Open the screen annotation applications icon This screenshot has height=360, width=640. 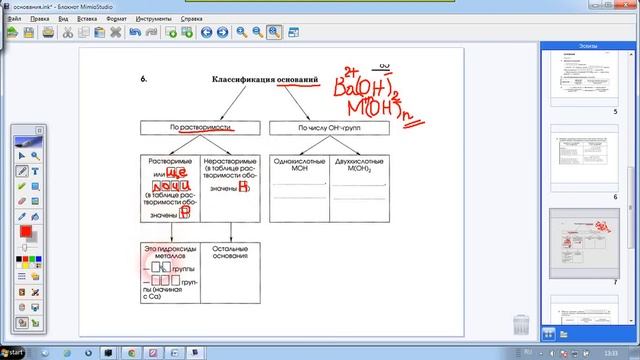tap(22, 292)
